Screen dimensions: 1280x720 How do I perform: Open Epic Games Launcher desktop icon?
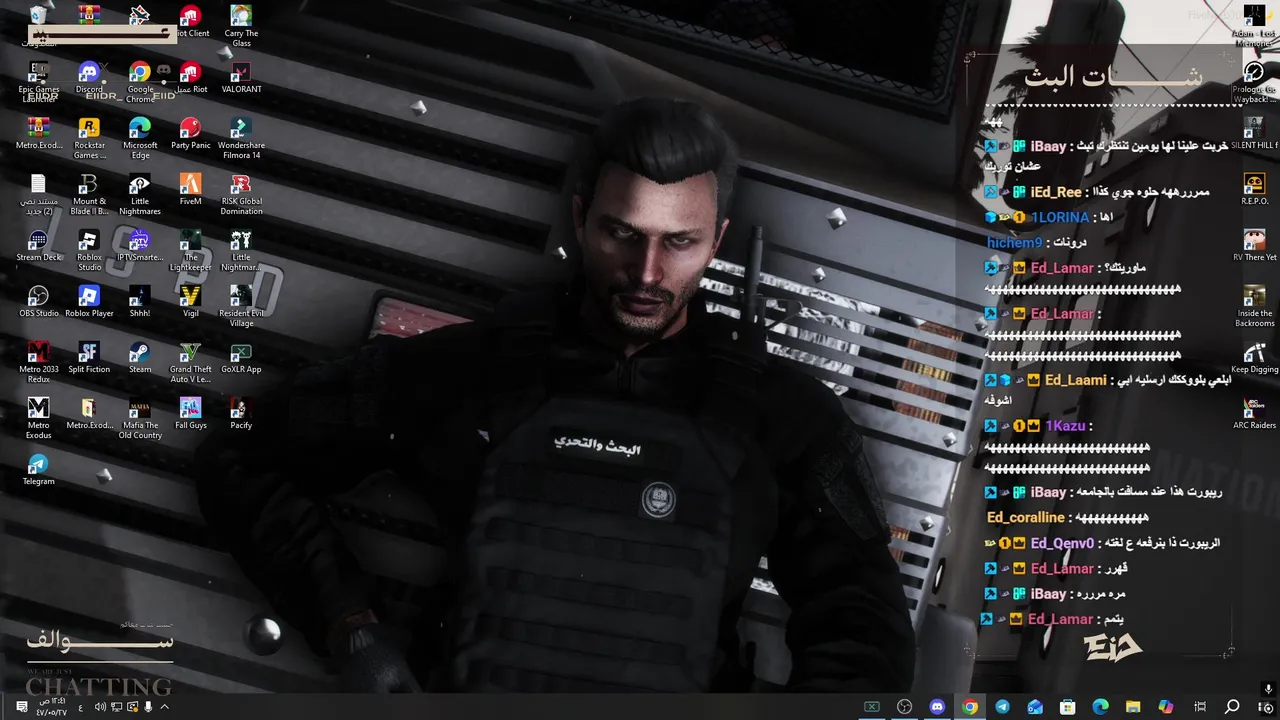[x=39, y=82]
